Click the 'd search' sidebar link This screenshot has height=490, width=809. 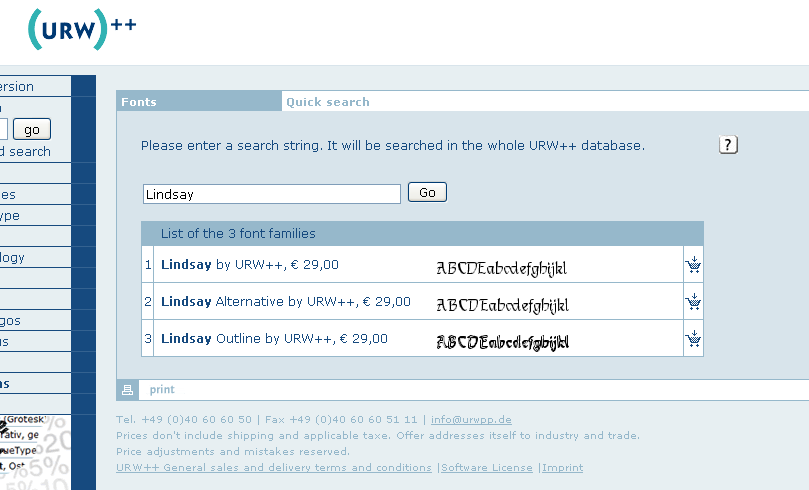pos(25,152)
